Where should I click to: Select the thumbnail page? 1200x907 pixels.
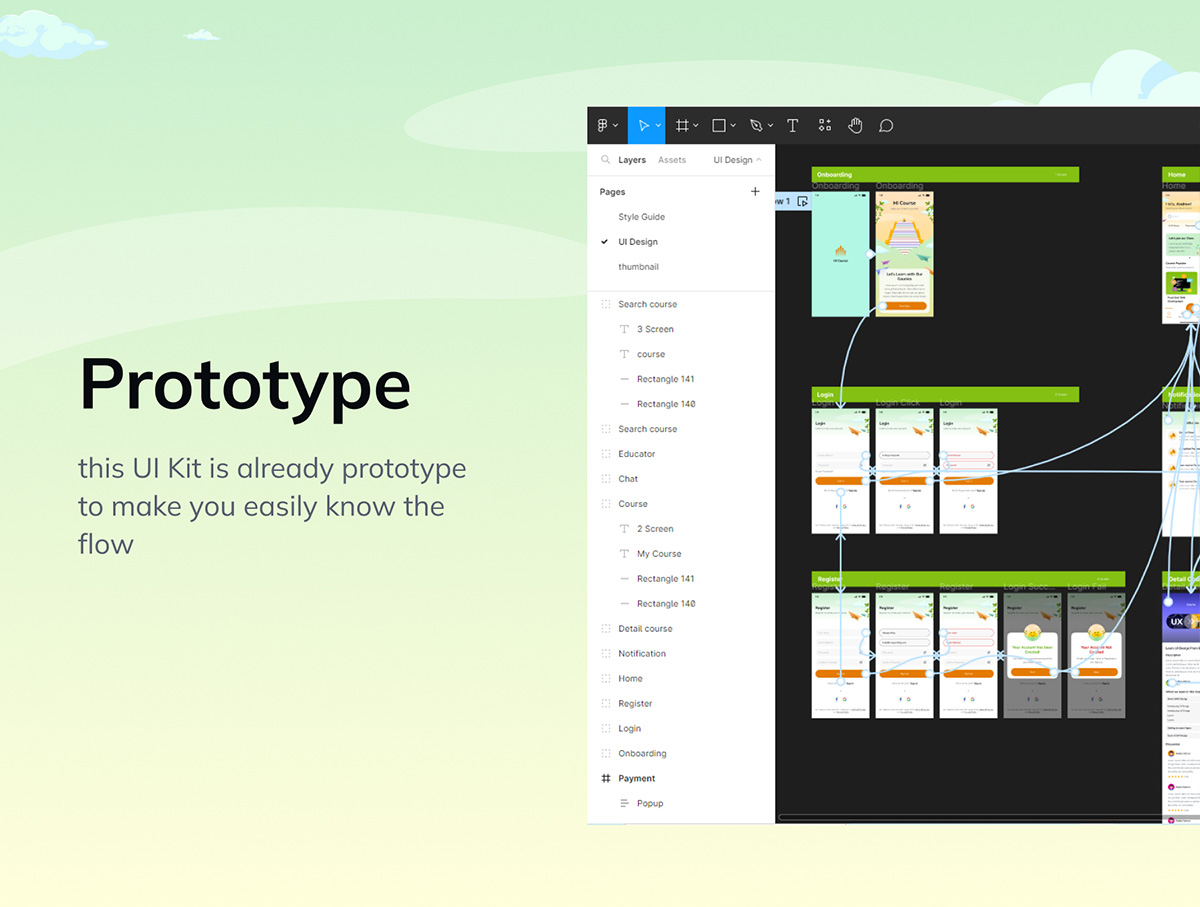[638, 267]
